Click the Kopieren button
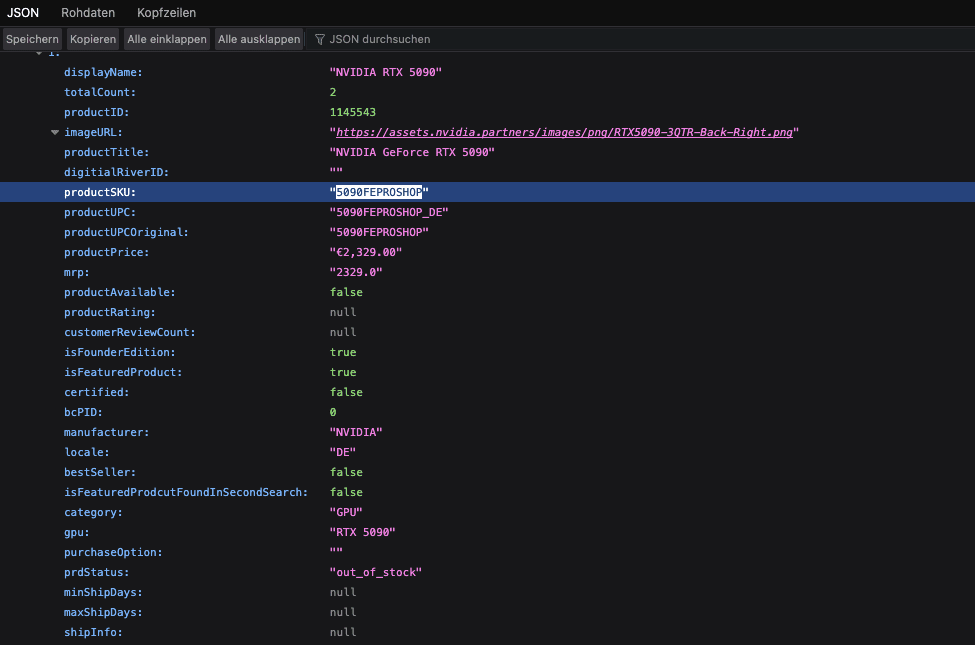975x645 pixels. (x=93, y=39)
